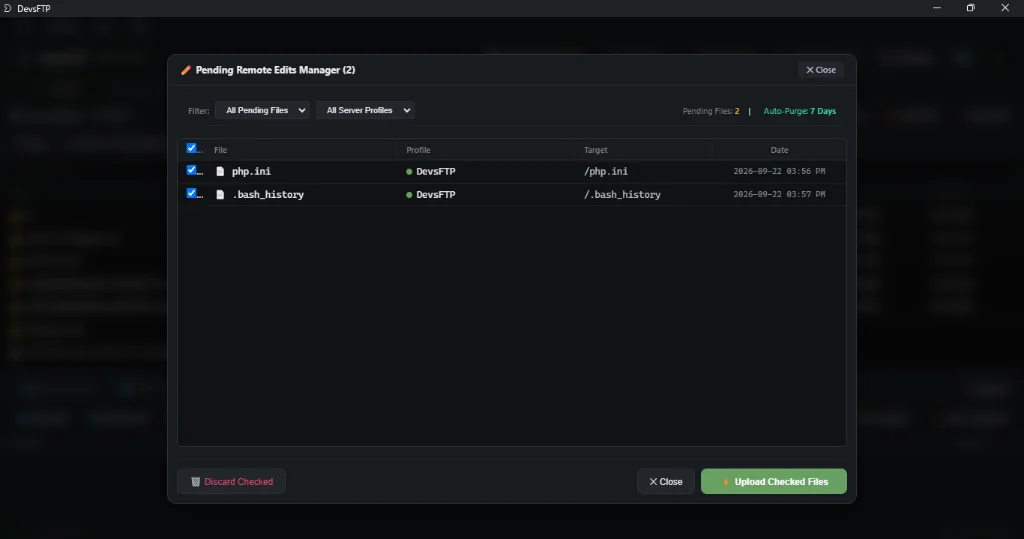Viewport: 1024px width, 539px height.
Task: Close dialog using top-right Close button
Action: pos(821,70)
